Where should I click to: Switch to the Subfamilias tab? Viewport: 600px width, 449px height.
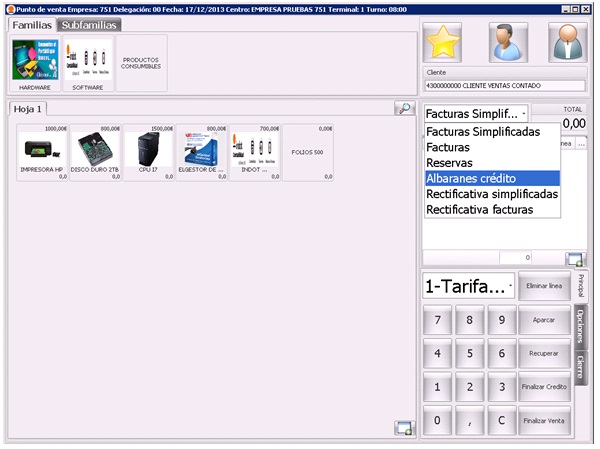(88, 24)
